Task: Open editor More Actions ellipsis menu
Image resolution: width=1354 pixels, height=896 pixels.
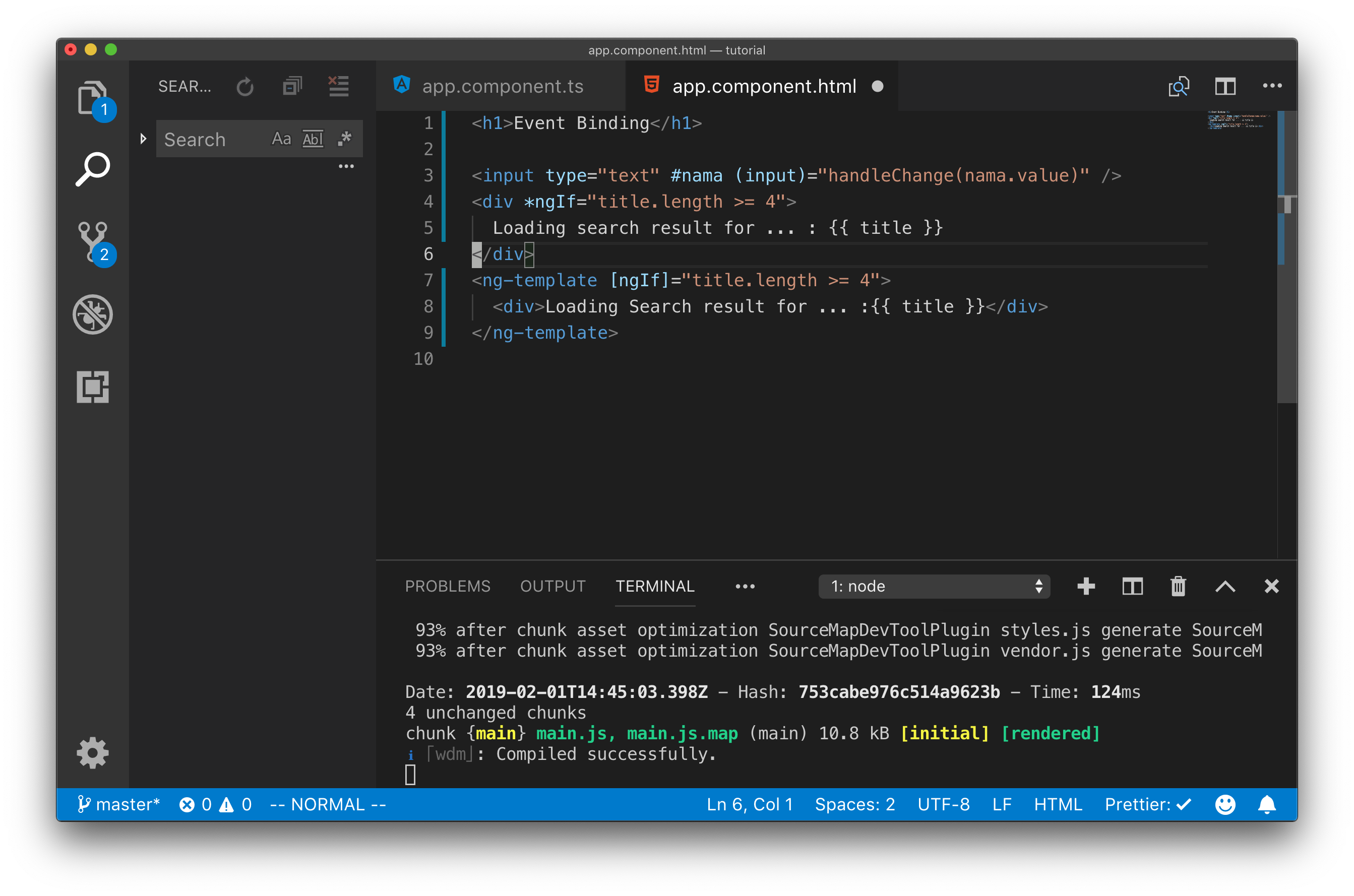Action: click(1272, 86)
